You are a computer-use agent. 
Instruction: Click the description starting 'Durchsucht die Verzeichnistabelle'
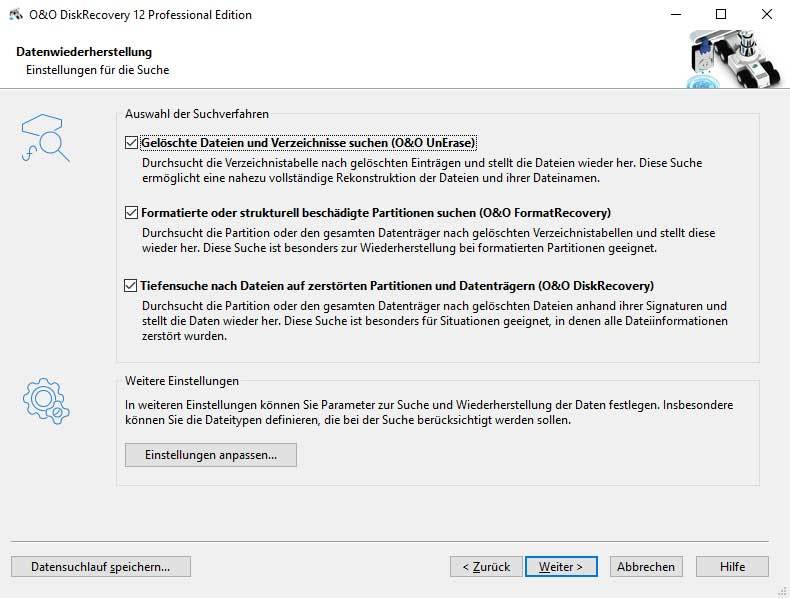[422, 170]
